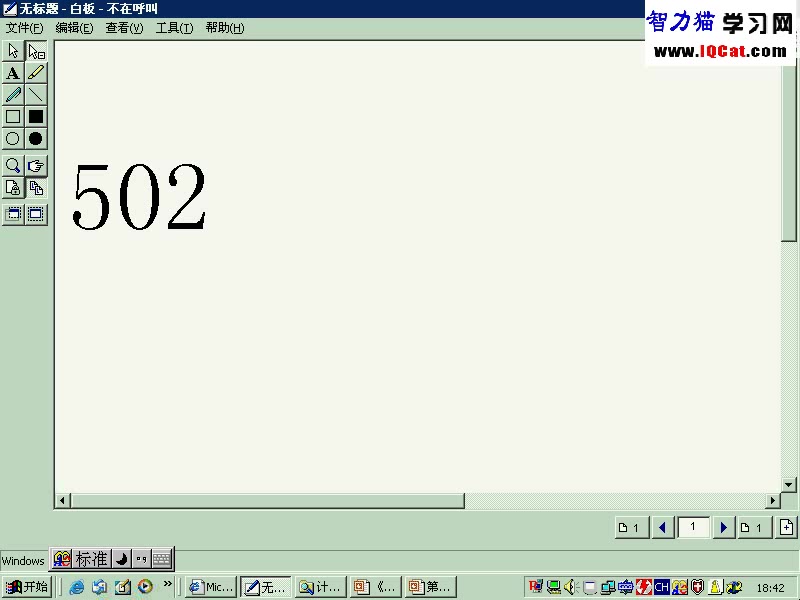Click the vertical scrollbar down arrow

click(x=789, y=485)
